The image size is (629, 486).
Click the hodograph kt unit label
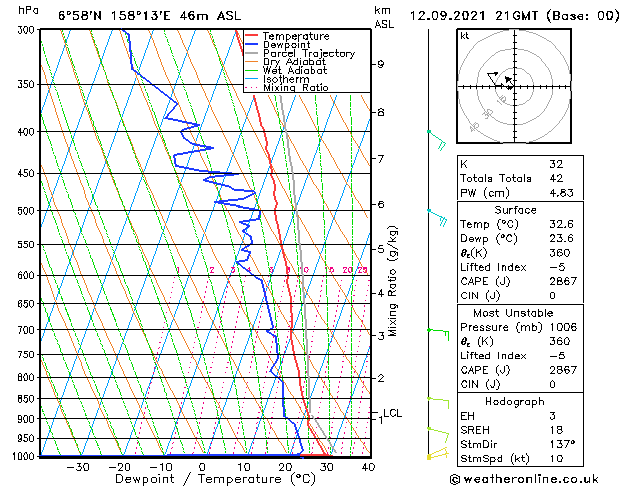[465, 36]
